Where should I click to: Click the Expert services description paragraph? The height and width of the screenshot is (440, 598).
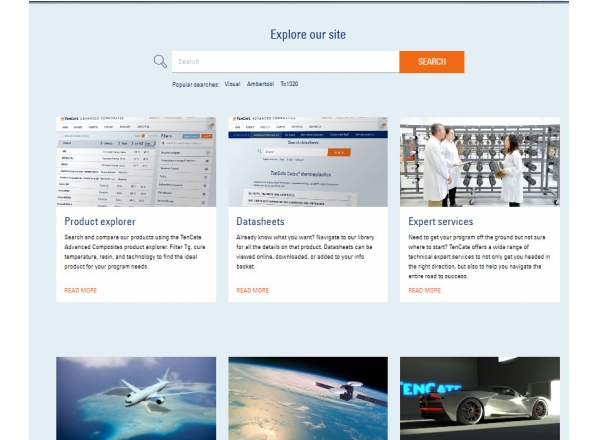[479, 257]
